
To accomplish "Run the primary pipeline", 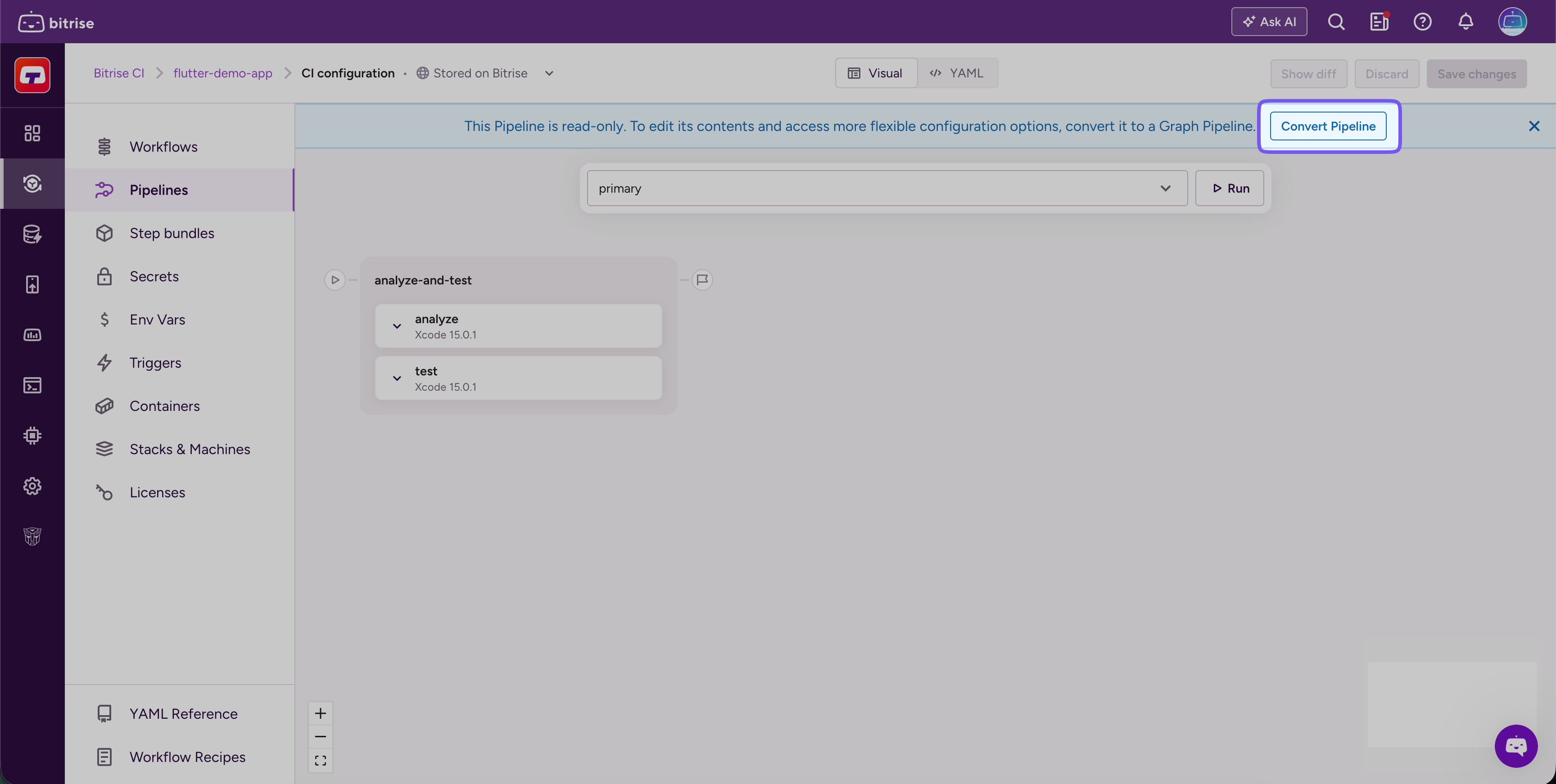I will click(1230, 189).
